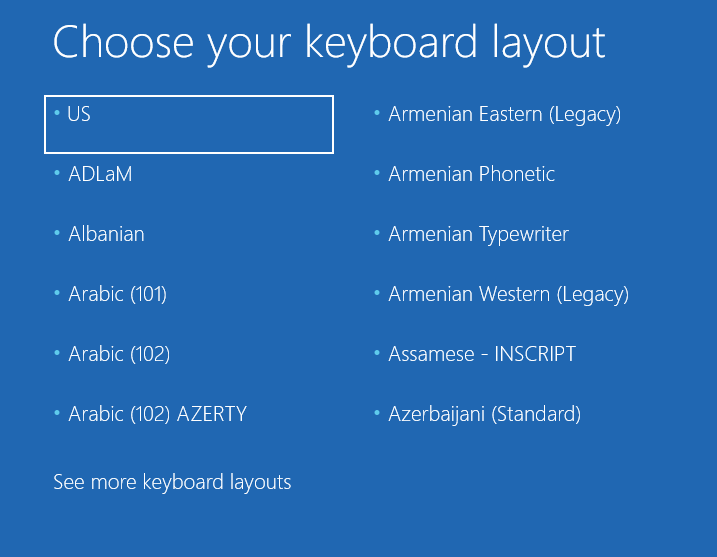Choose Armenian Eastern (Legacy) layout
Screen dimensions: 717x557
tap(504, 114)
